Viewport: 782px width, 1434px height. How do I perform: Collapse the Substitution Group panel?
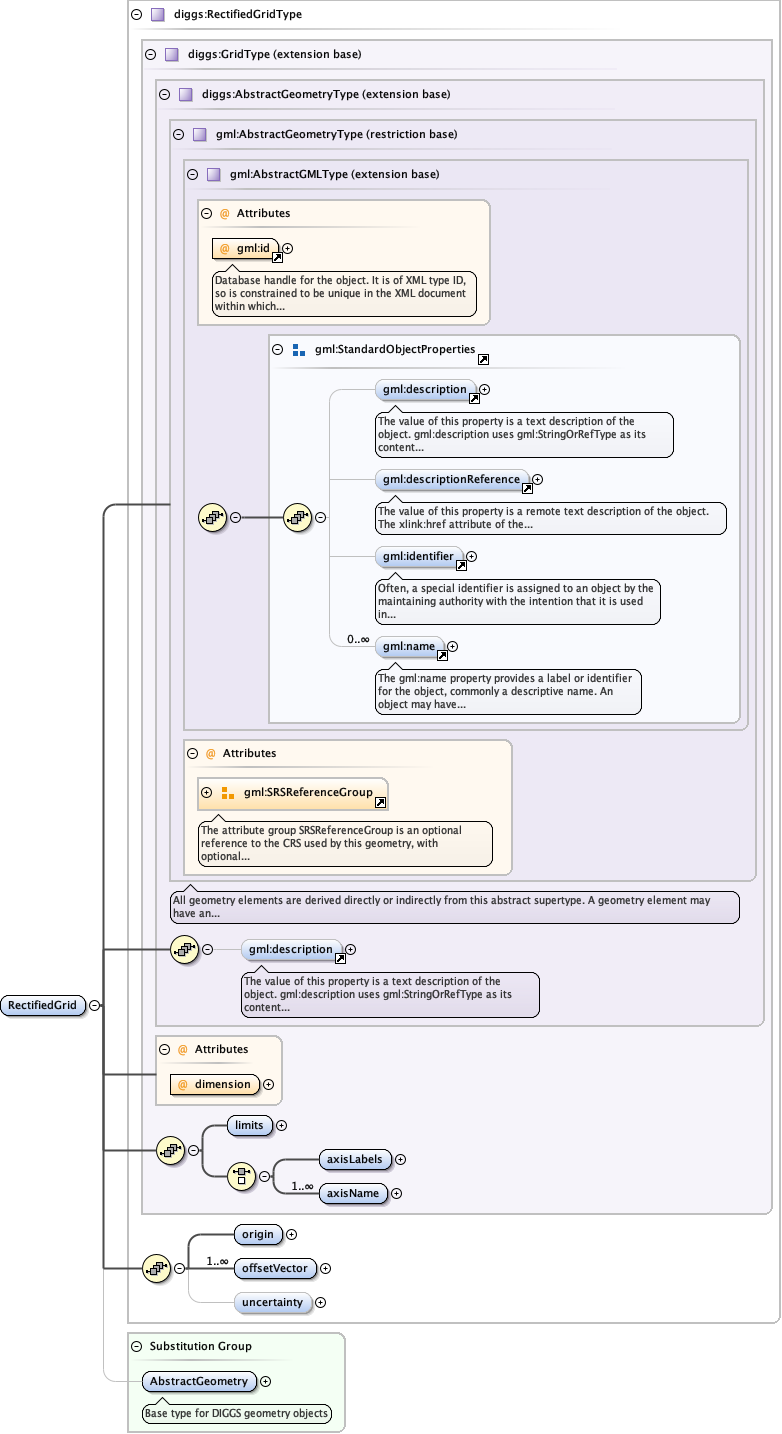click(136, 1346)
